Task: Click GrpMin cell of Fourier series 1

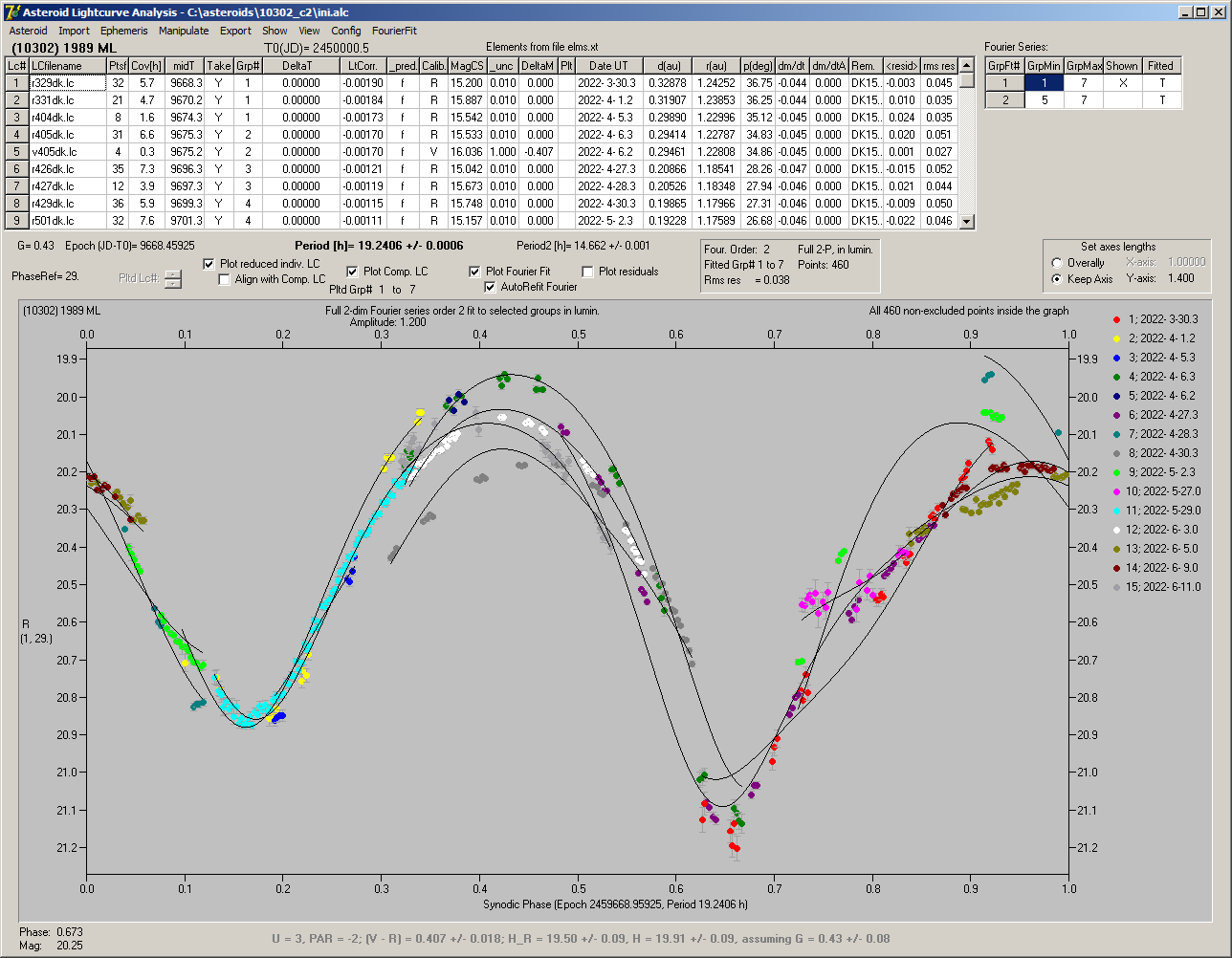Action: point(1044,83)
